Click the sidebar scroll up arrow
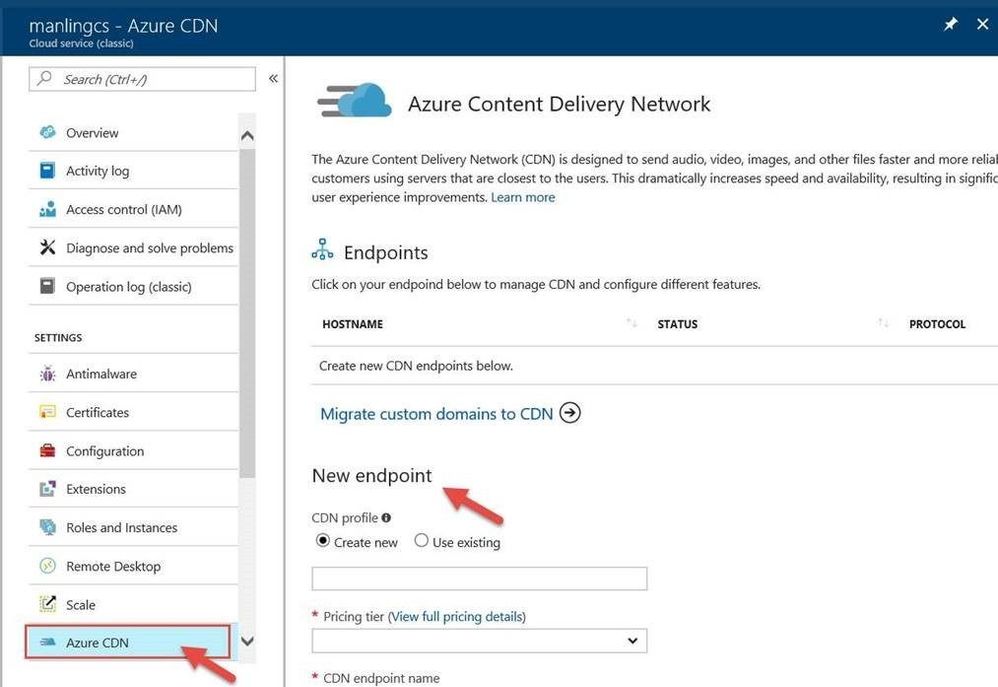 tap(248, 135)
